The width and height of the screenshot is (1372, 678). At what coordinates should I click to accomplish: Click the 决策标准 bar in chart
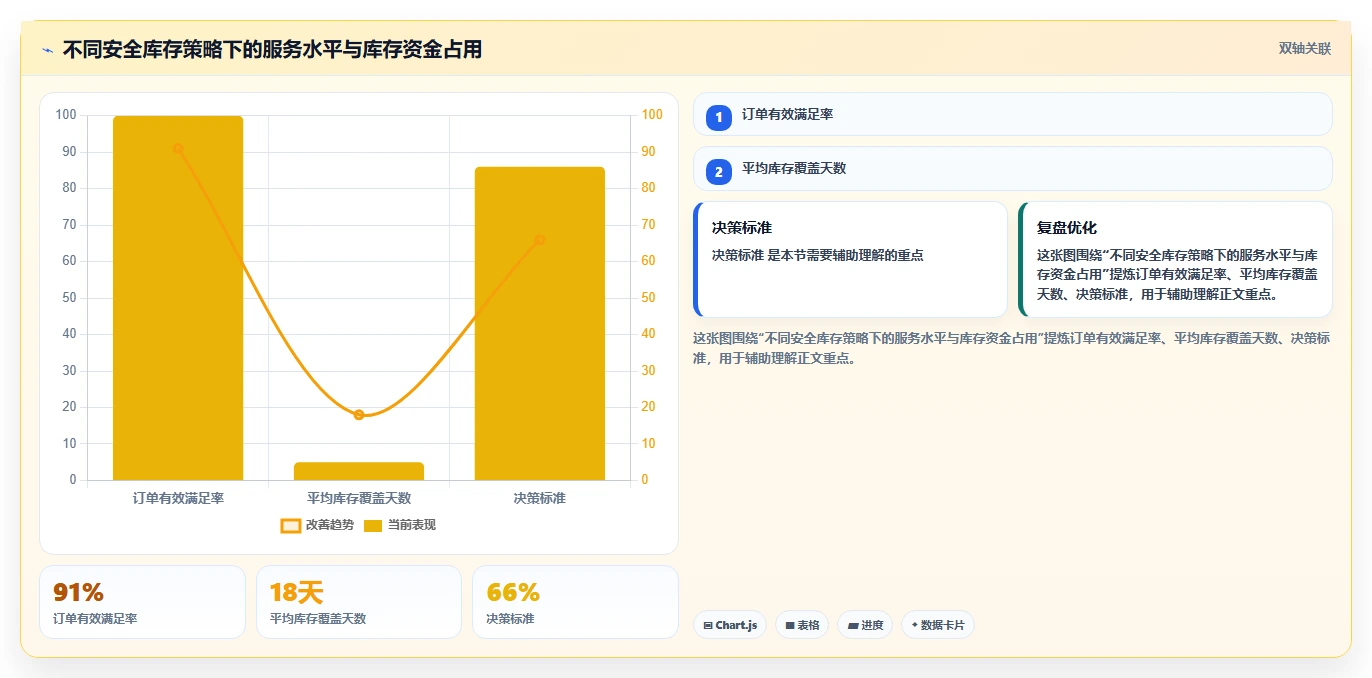tap(540, 323)
